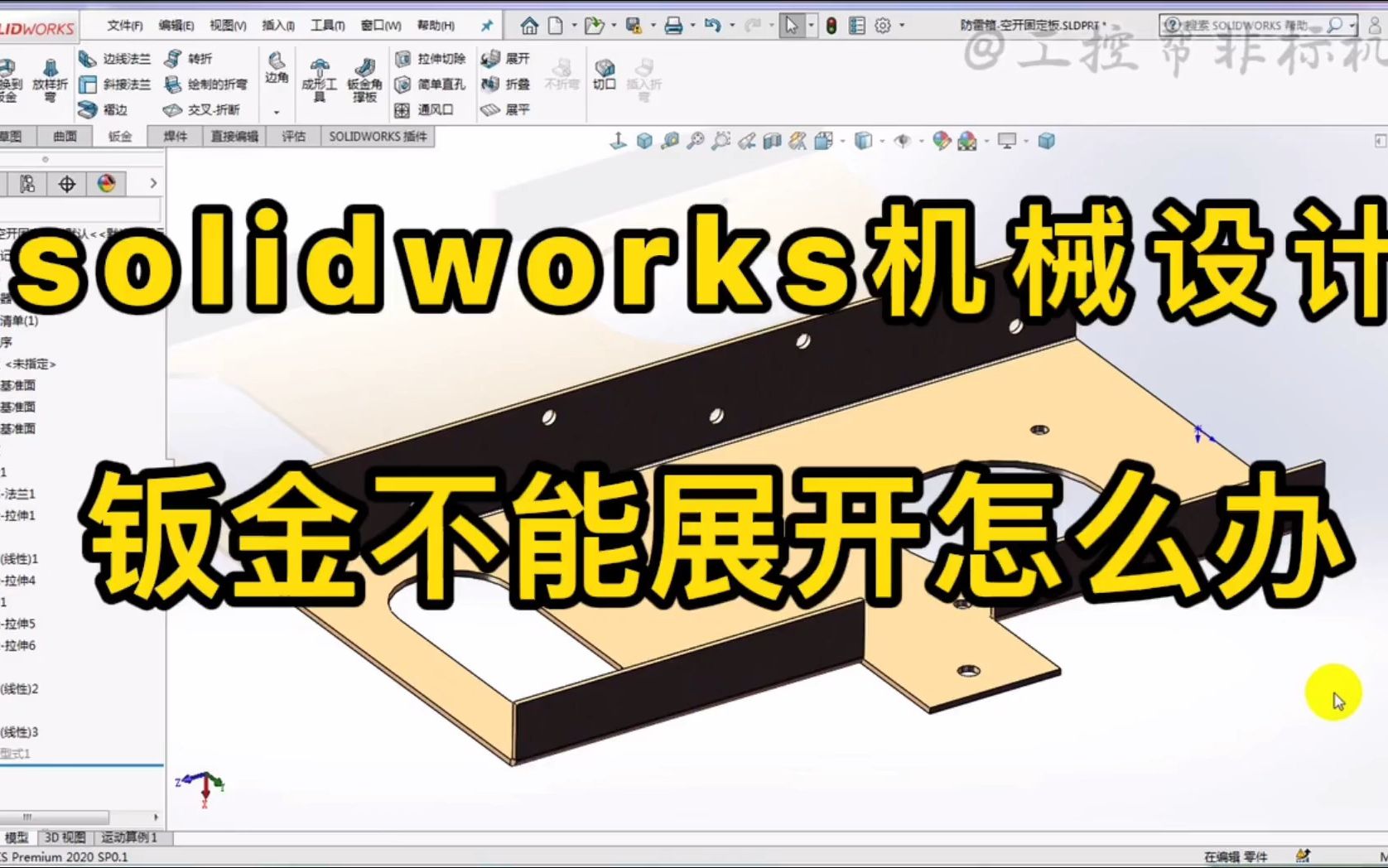Activate the Select arrow cursor tool
1388x868 pixels.
792,26
